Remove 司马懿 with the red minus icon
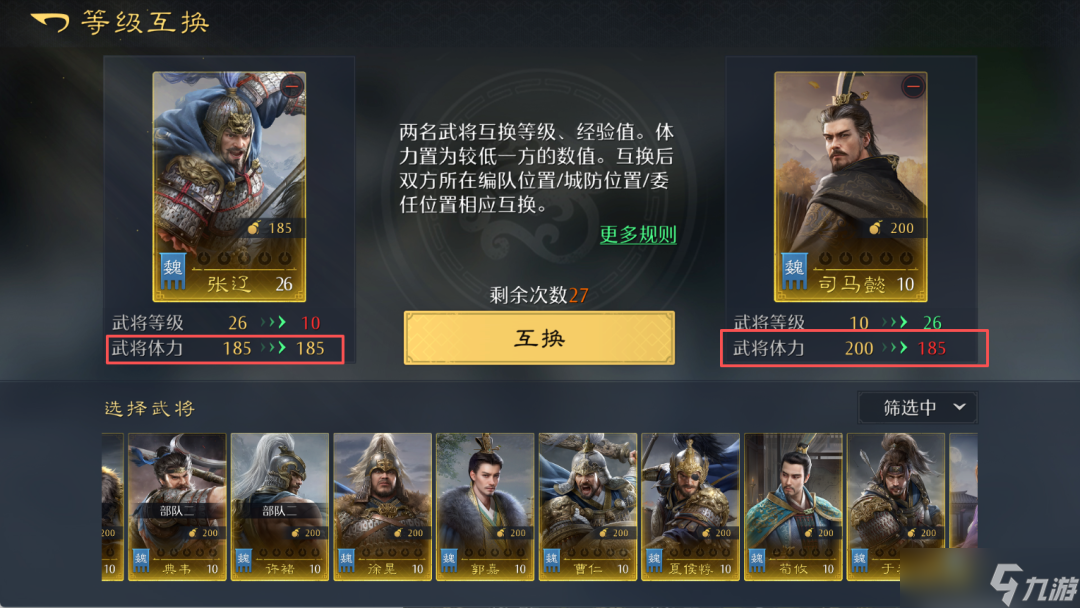The width and height of the screenshot is (1080, 608). pyautogui.click(x=913, y=87)
